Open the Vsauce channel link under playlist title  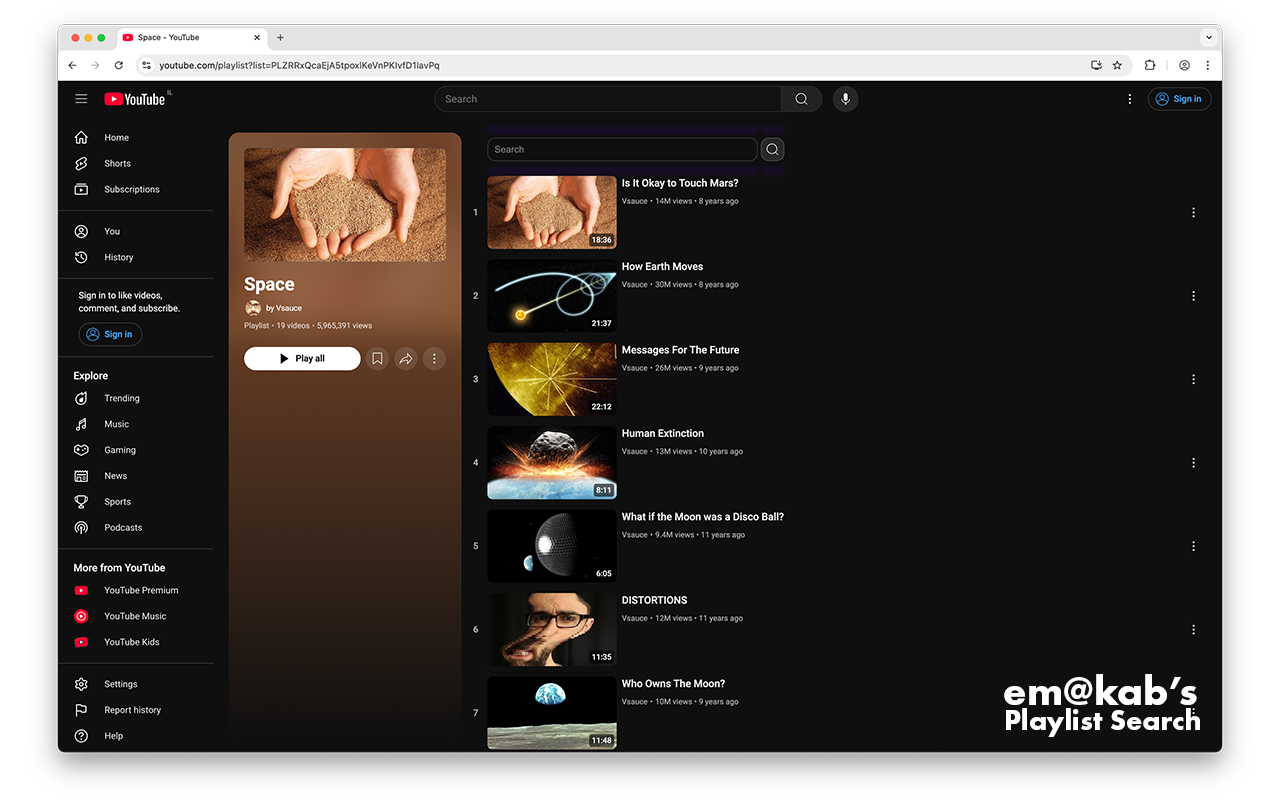pyautogui.click(x=284, y=308)
